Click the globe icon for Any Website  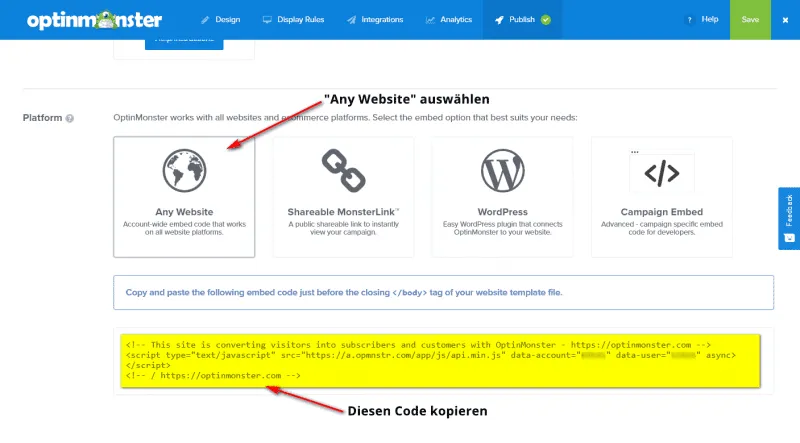[x=184, y=170]
